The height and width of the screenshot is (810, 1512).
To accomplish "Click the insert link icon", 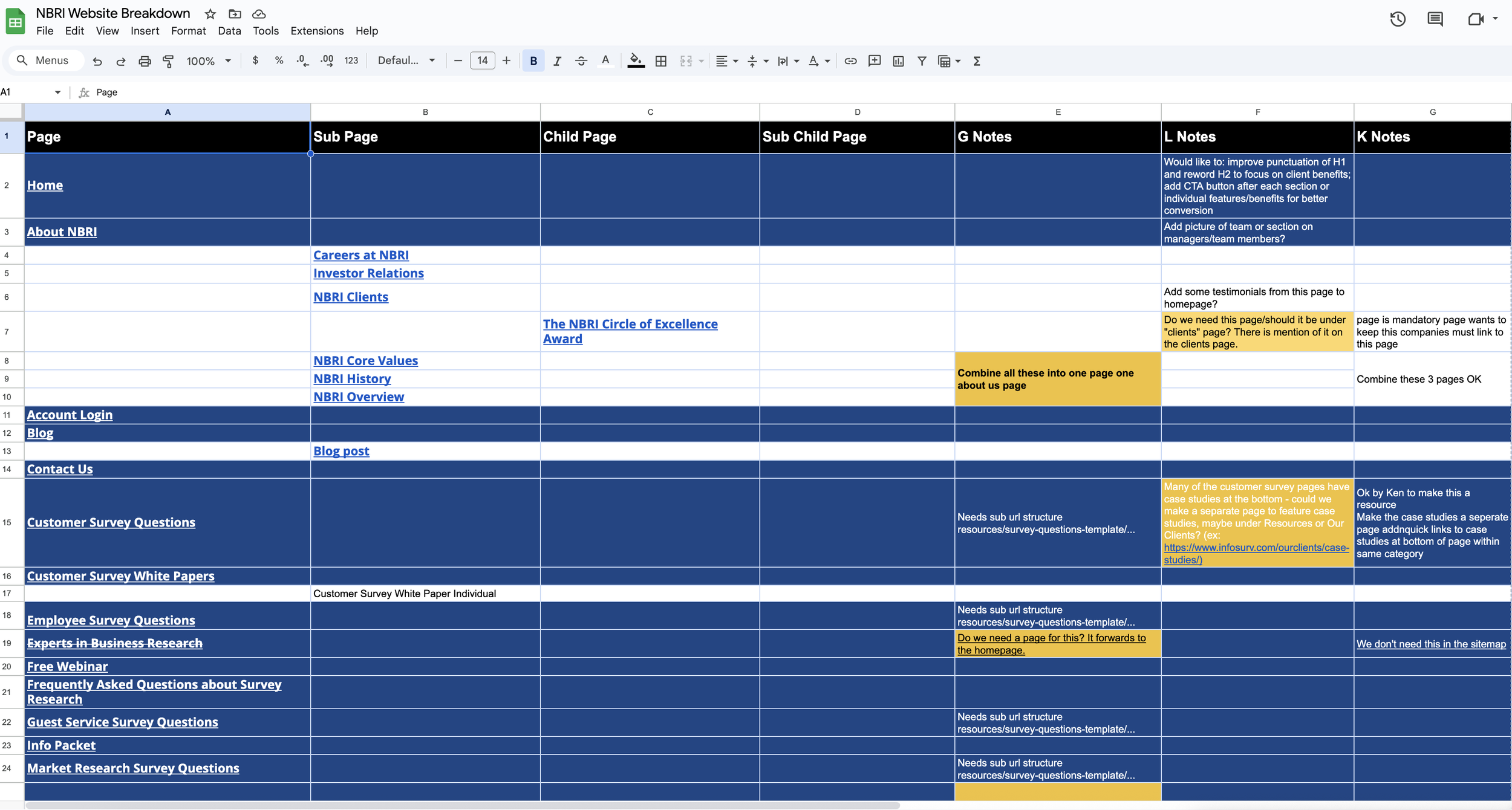I will click(x=850, y=61).
